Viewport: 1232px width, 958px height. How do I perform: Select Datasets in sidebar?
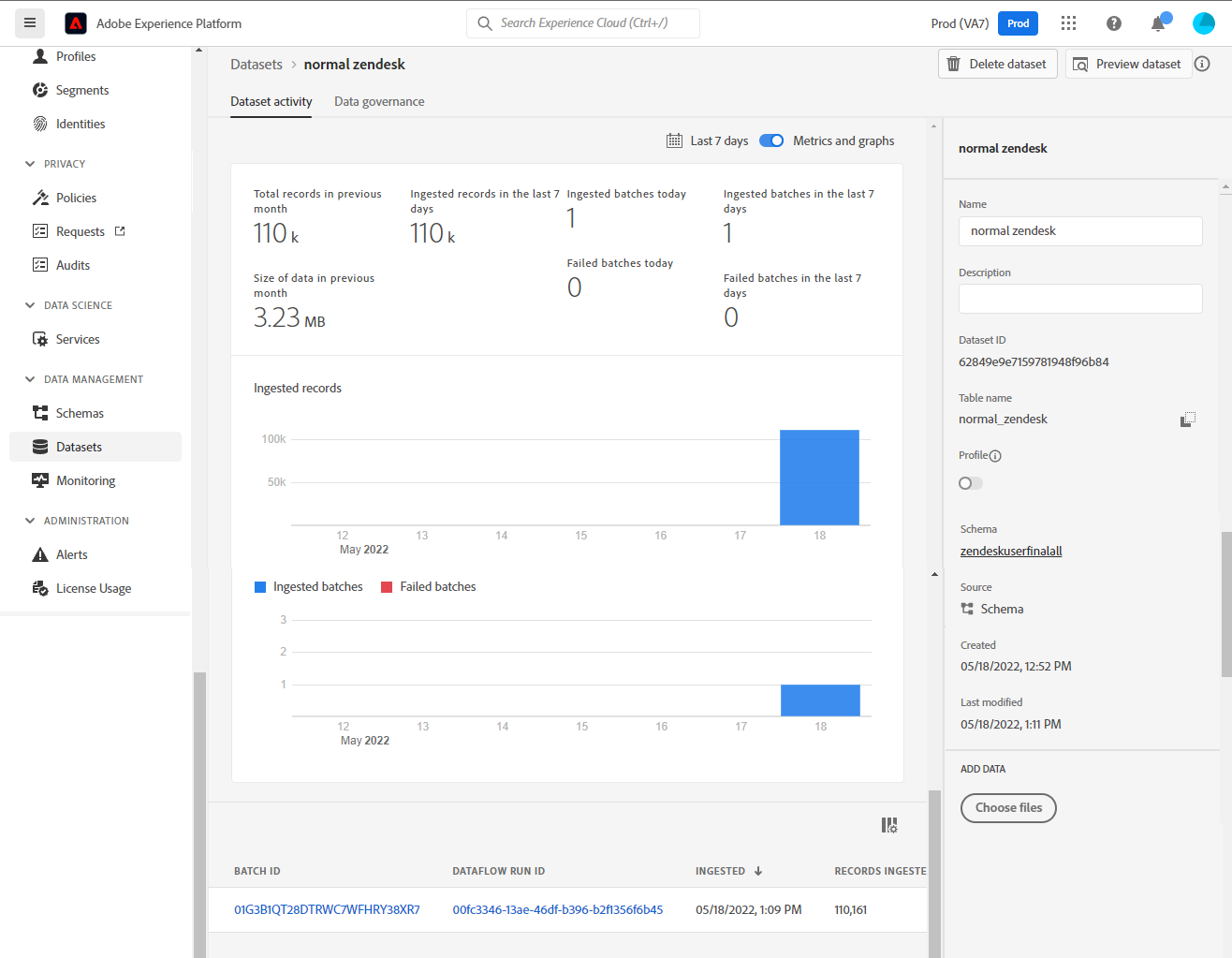coord(95,447)
